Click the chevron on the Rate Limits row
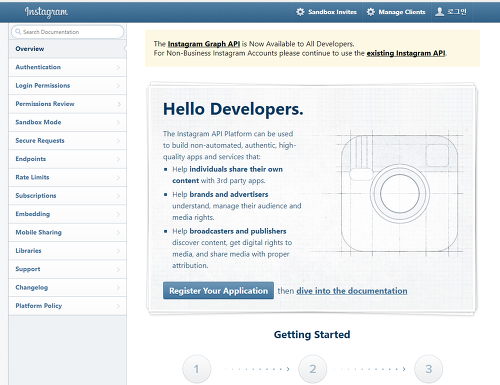 pos(118,177)
